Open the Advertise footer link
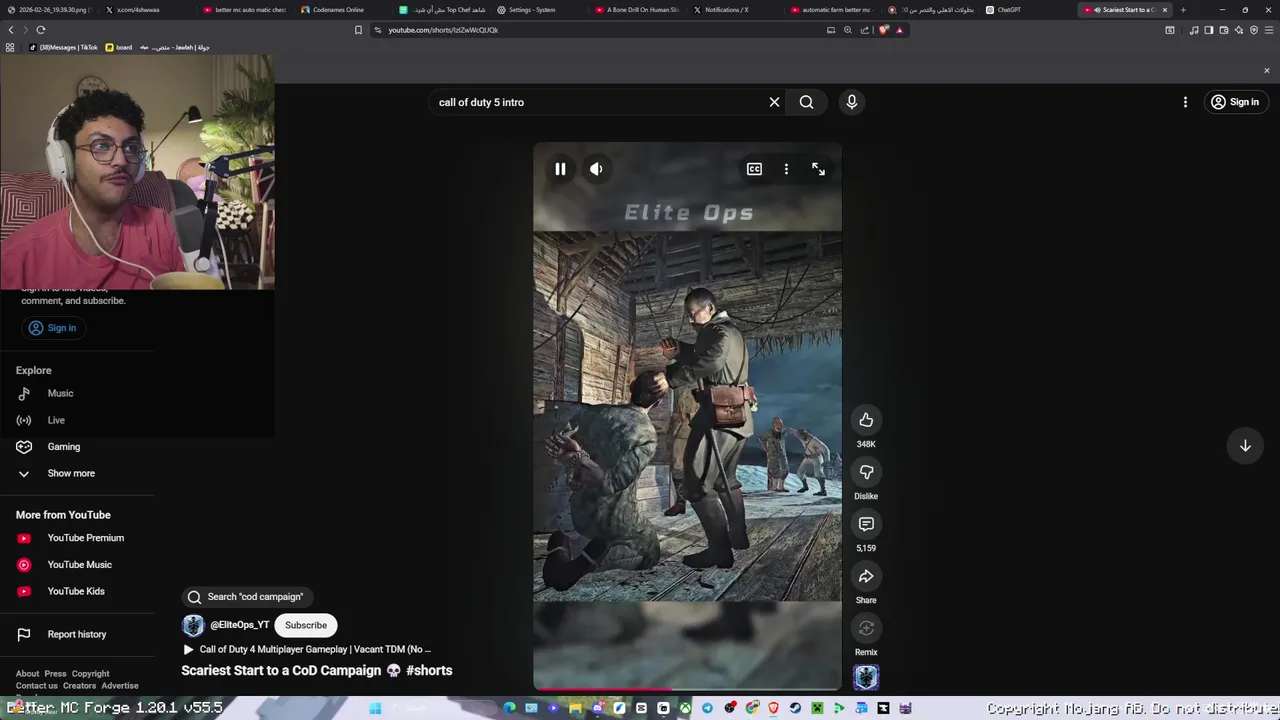 (119, 686)
